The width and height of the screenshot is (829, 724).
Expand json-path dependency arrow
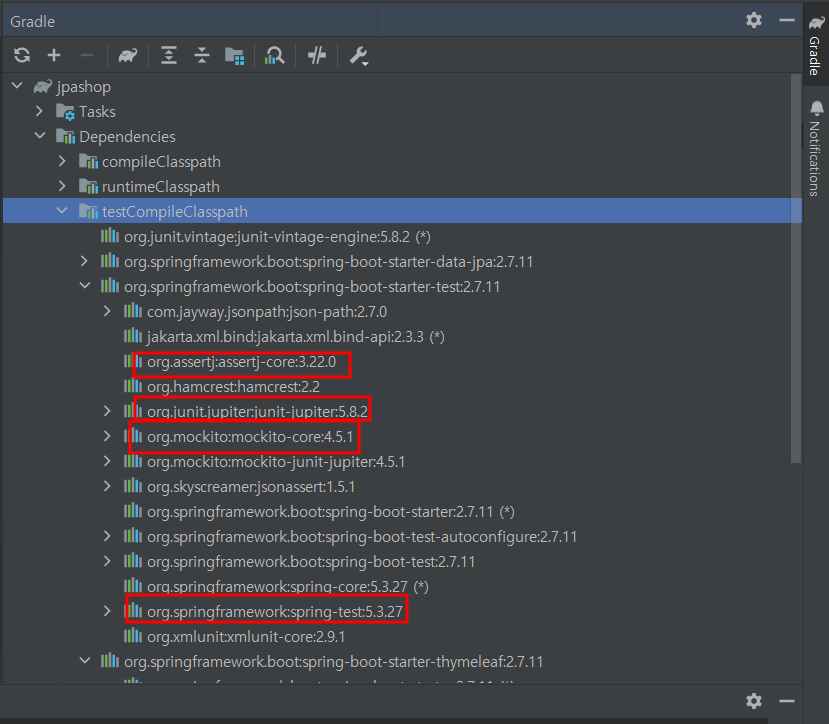(107, 311)
